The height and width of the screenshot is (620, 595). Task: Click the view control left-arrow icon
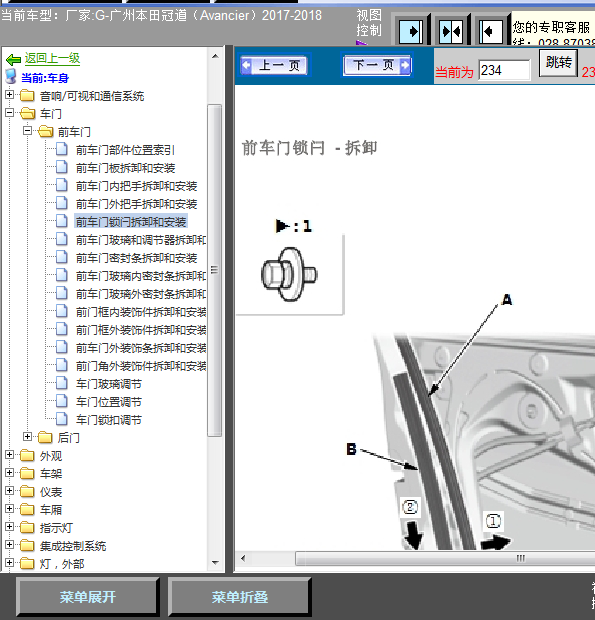[491, 31]
